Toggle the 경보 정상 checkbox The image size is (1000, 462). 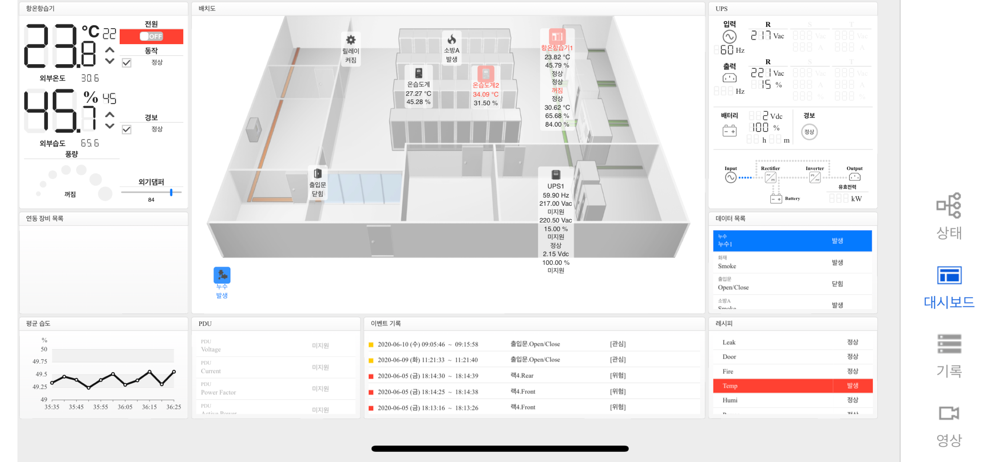coord(126,130)
